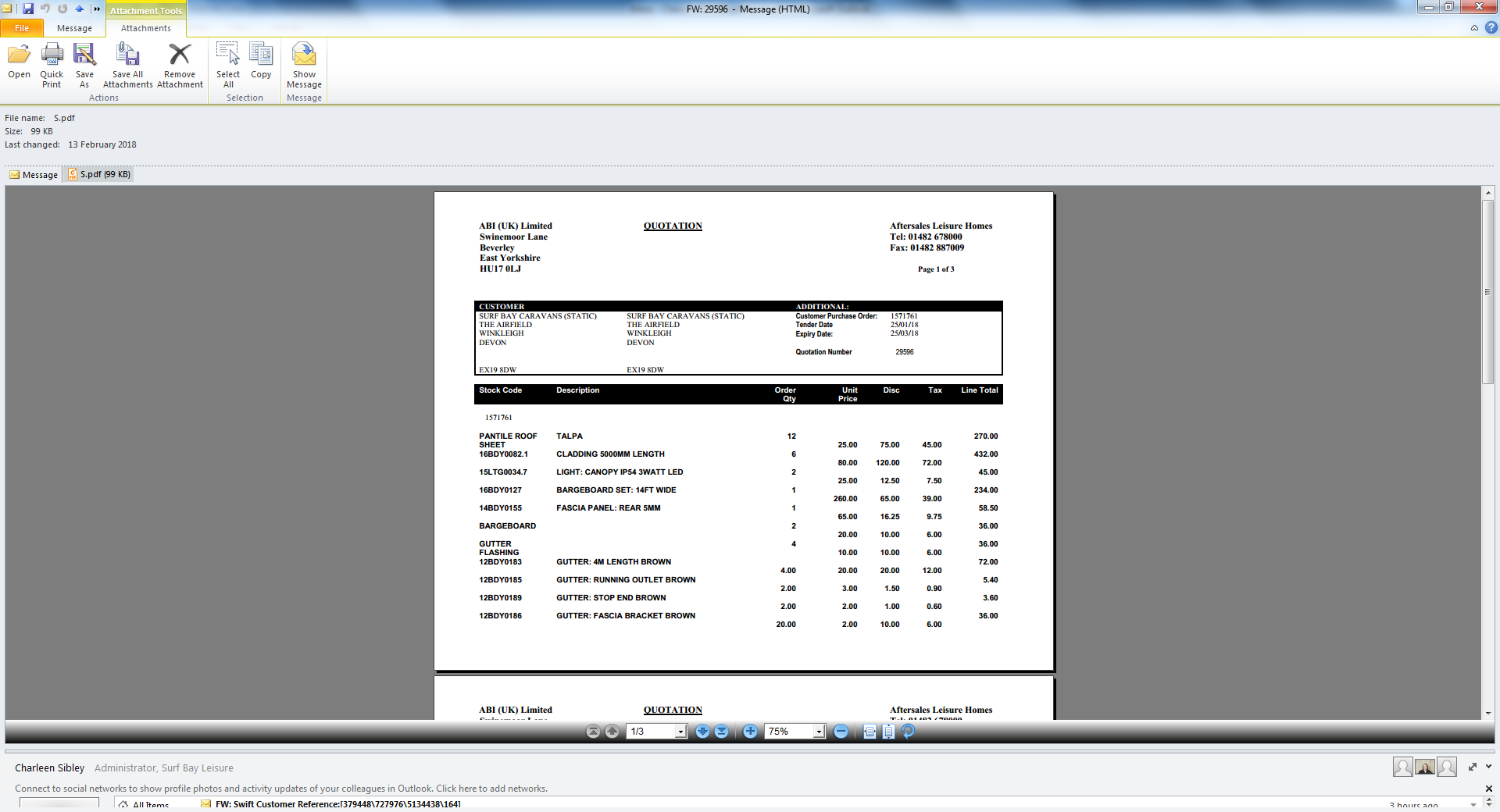1500x812 pixels.
Task: Click the PDF preview scrollbar up arrow
Action: click(1488, 192)
